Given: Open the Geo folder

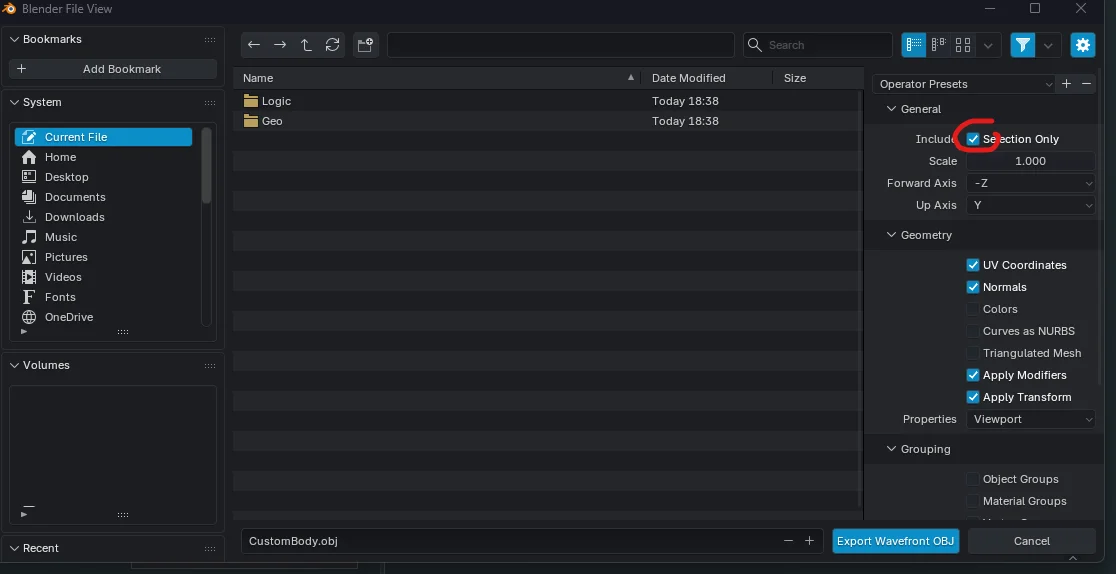Looking at the screenshot, I should [x=272, y=121].
